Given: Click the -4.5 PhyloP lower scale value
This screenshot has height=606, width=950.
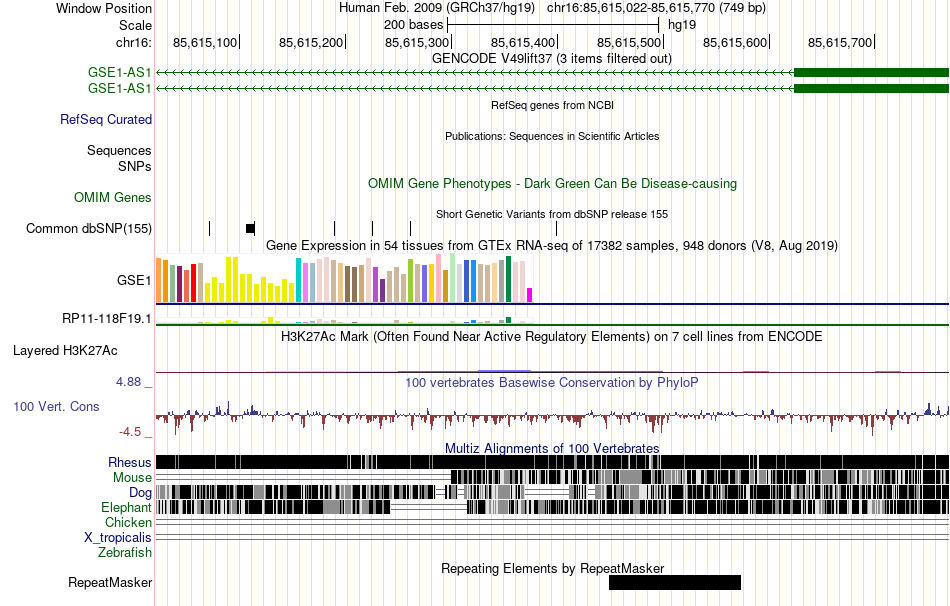Looking at the screenshot, I should (x=130, y=432).
